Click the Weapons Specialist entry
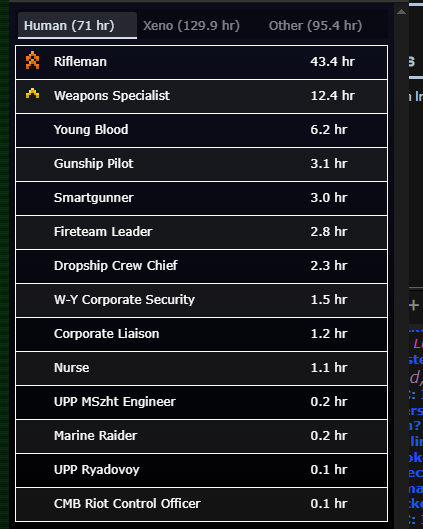This screenshot has height=529, width=423. (x=201, y=96)
